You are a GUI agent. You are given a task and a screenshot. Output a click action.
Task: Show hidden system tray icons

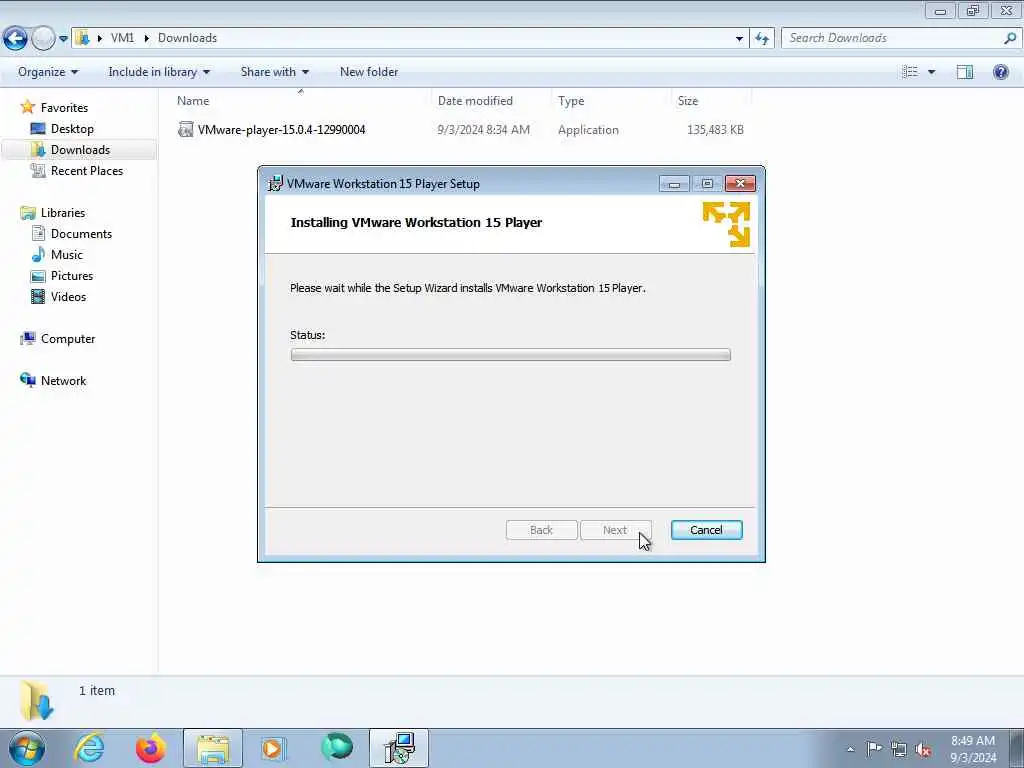coord(850,749)
